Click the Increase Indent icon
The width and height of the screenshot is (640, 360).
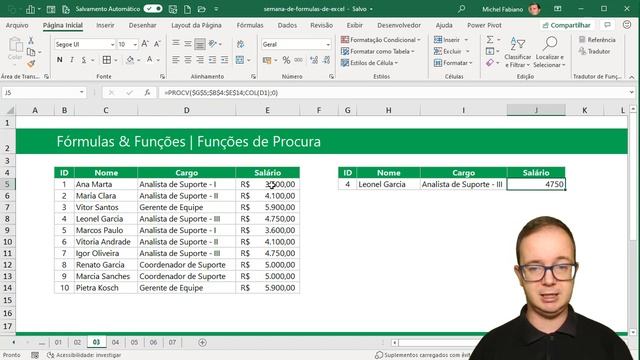(224, 60)
